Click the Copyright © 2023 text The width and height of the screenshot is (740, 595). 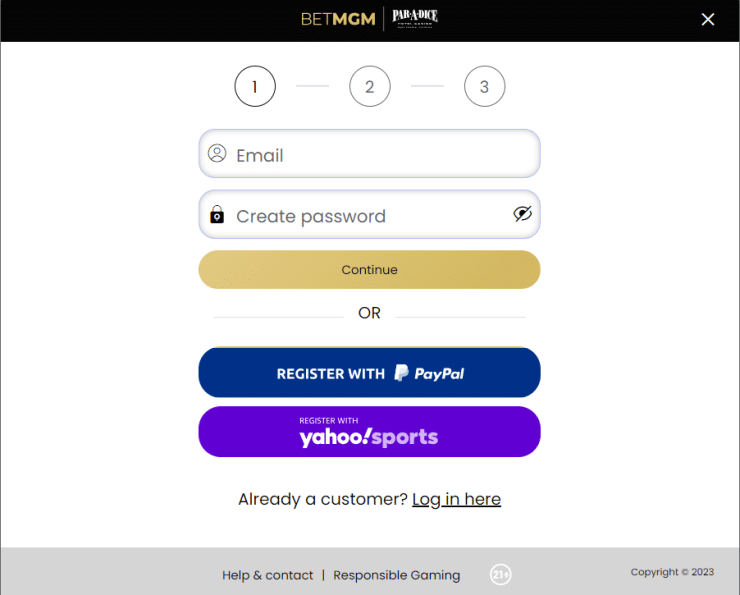tap(672, 572)
